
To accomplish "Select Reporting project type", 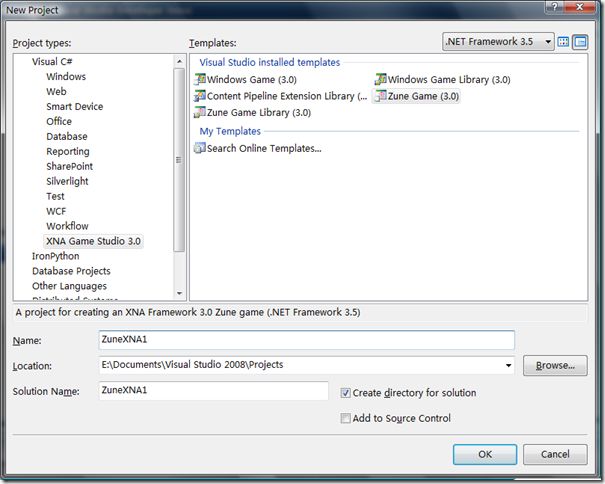I will pyautogui.click(x=68, y=151).
